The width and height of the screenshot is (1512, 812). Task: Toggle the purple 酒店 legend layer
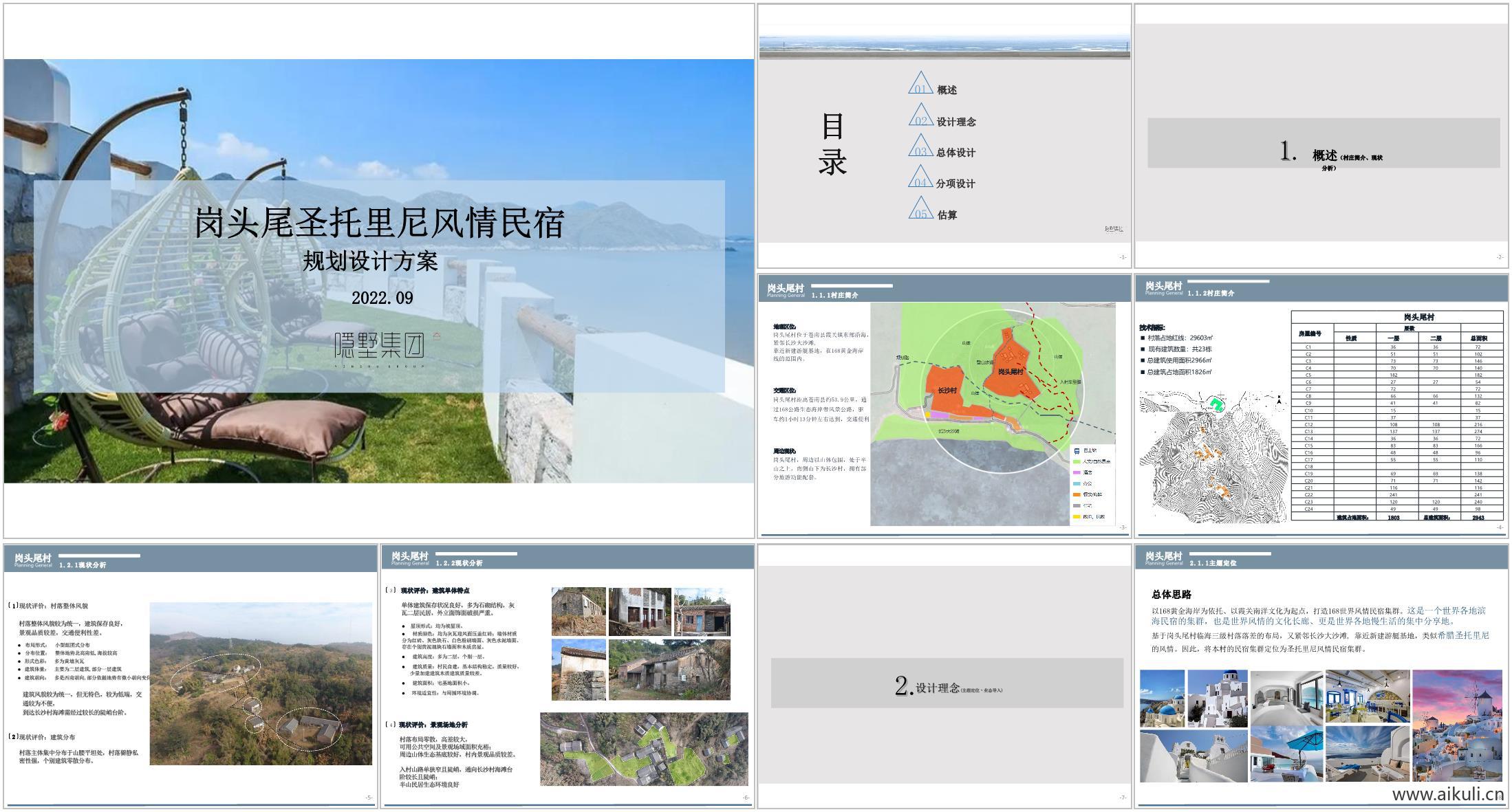[x=1077, y=472]
